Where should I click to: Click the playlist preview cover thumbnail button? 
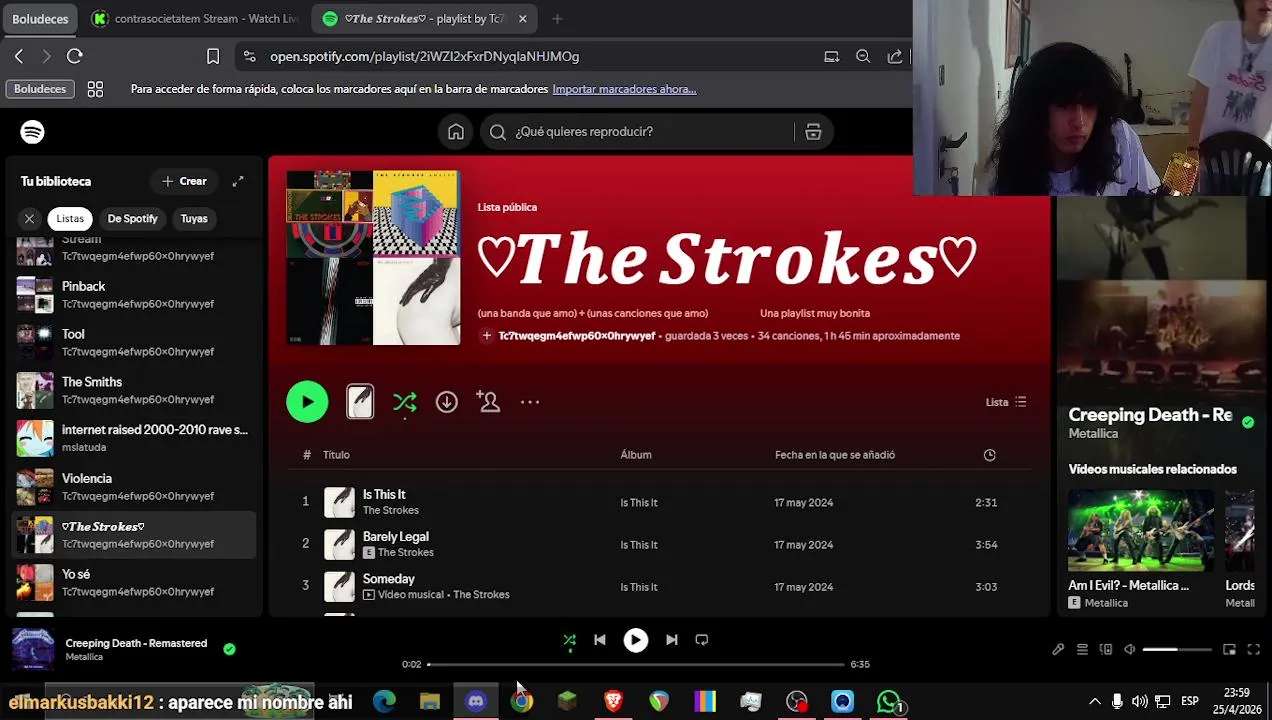[360, 402]
